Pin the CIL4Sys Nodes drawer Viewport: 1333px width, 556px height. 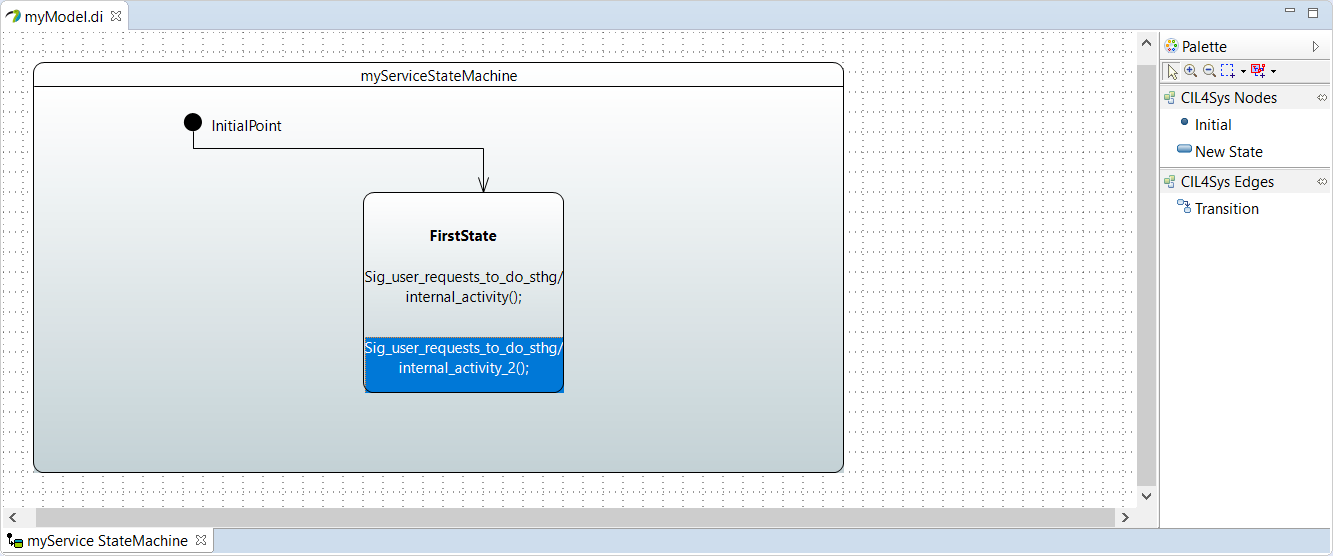pyautogui.click(x=1321, y=98)
